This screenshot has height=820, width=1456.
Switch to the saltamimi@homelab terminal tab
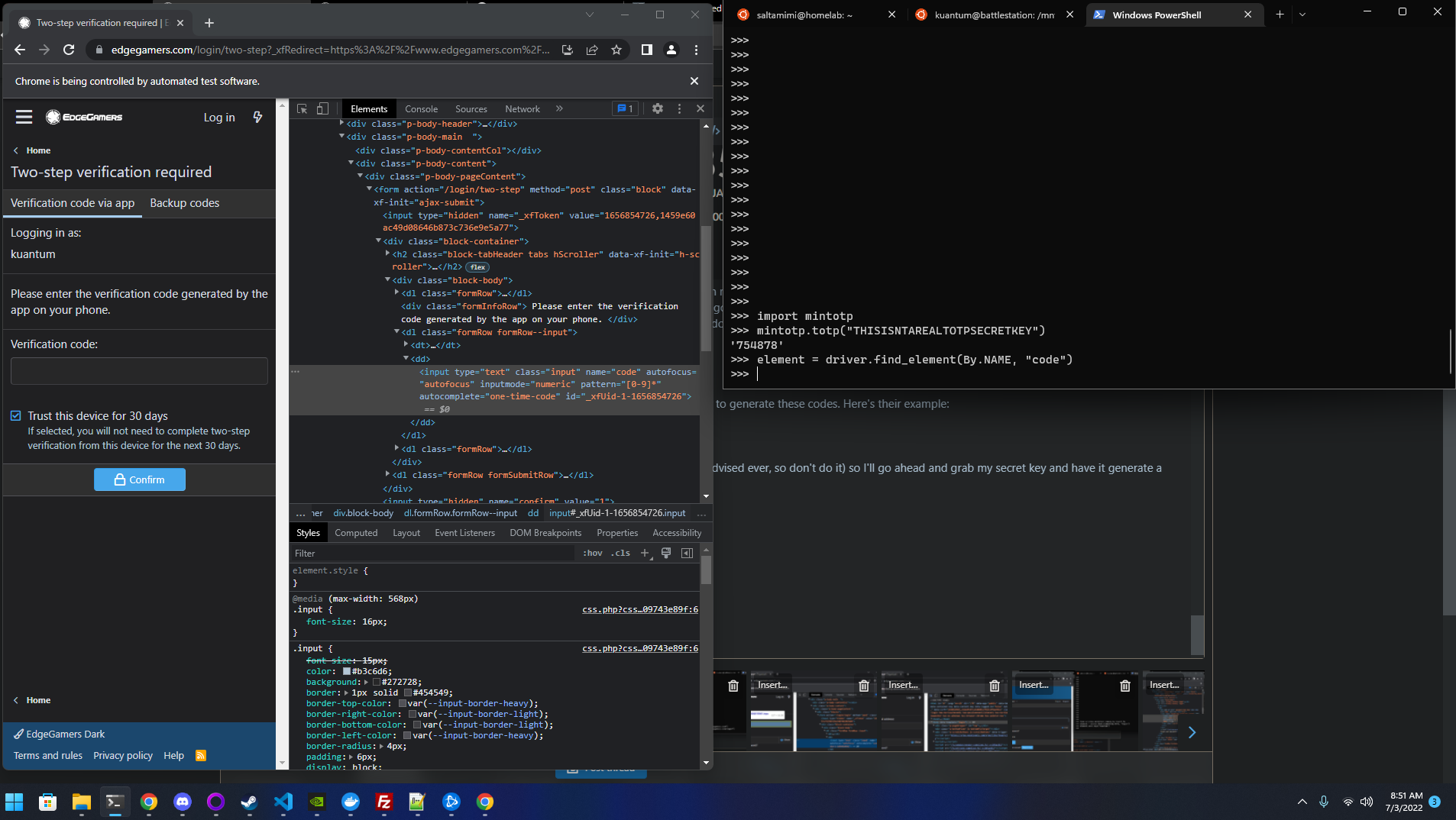point(804,15)
